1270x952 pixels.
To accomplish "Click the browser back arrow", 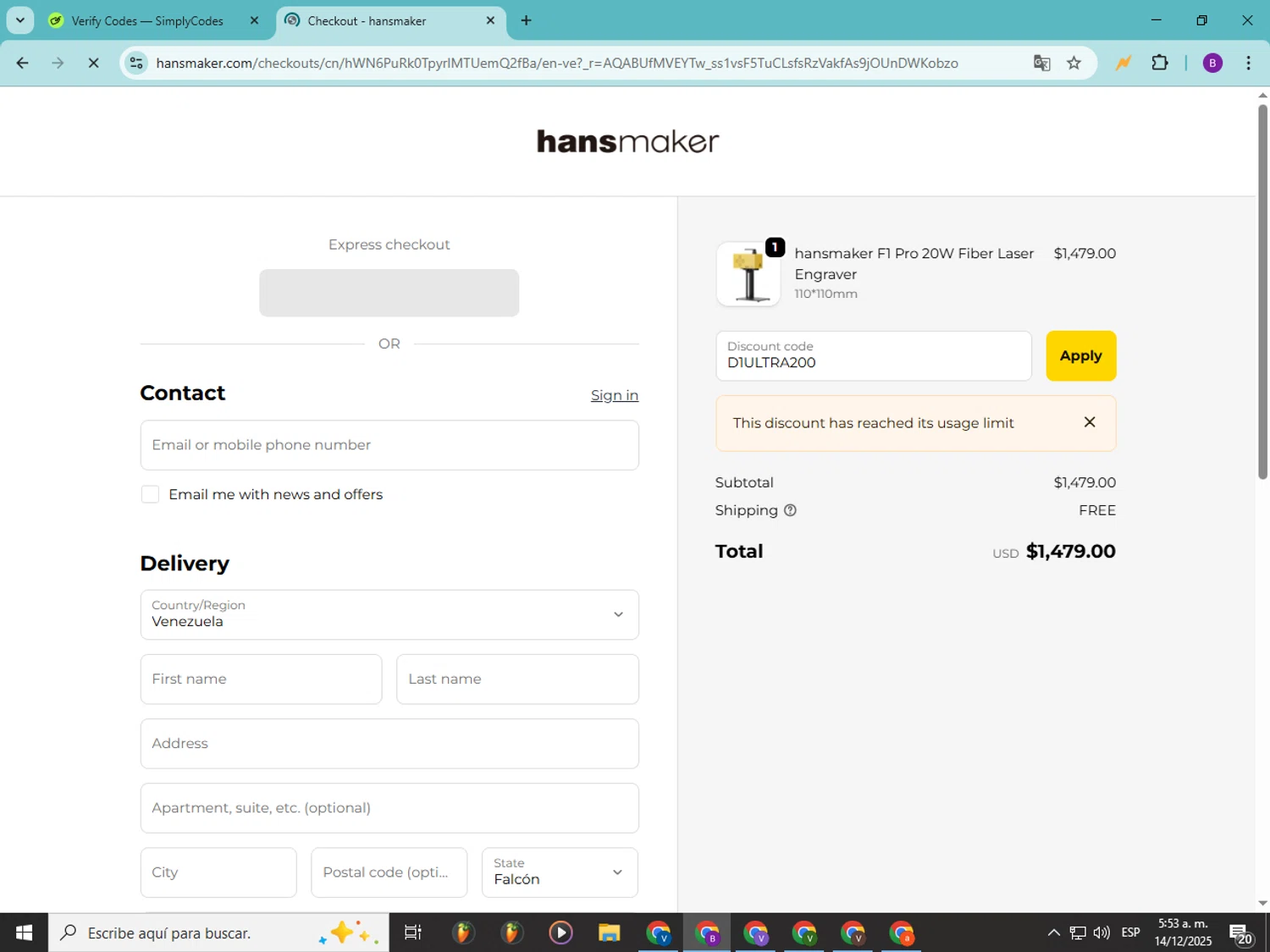I will 23,63.
